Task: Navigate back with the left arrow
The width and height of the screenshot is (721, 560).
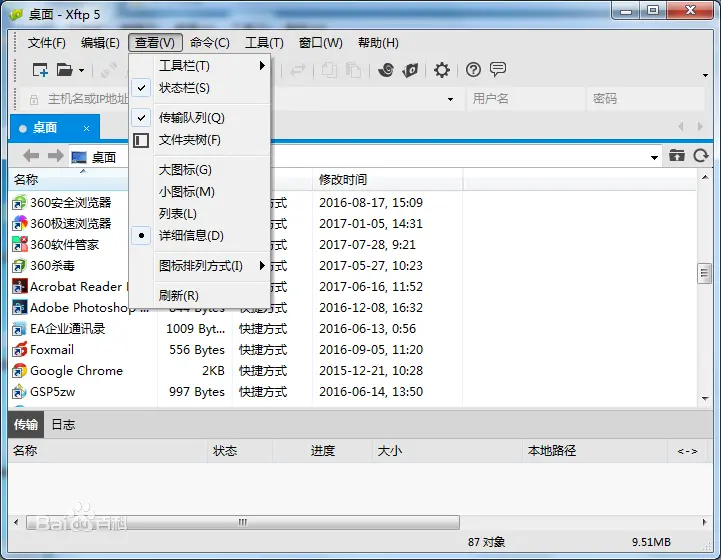Action: tap(31, 156)
